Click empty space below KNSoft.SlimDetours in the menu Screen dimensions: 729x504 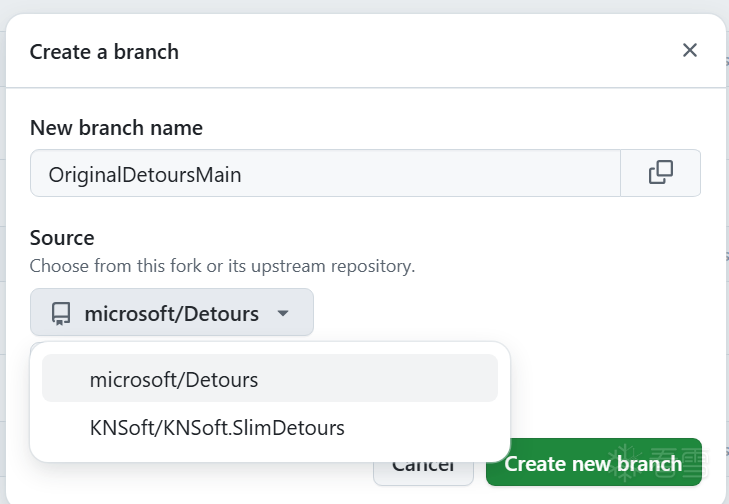click(269, 454)
